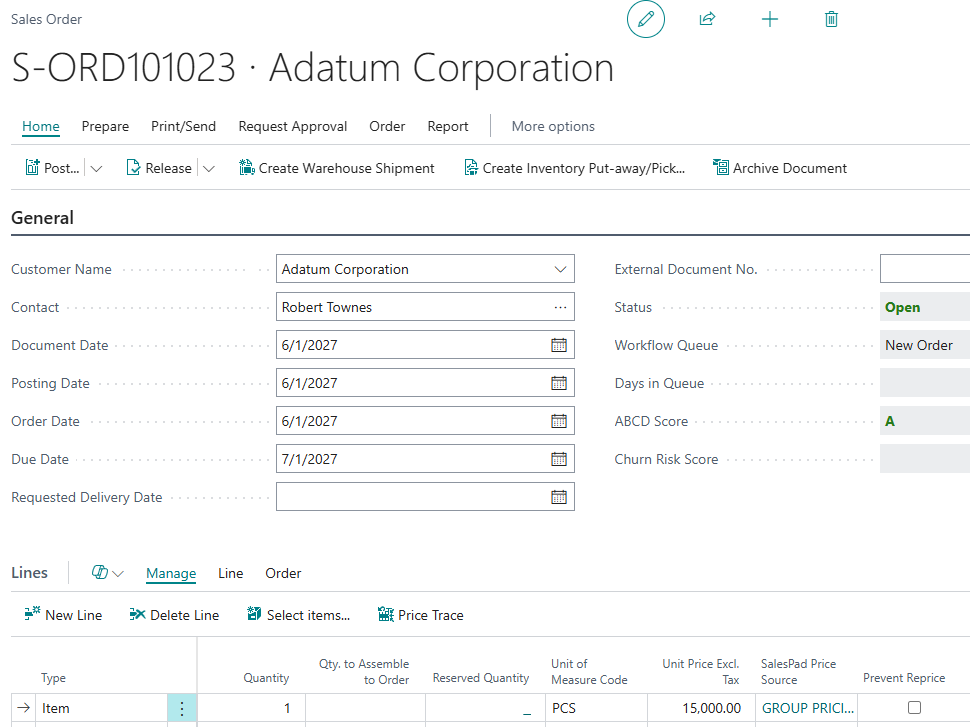Image resolution: width=970 pixels, height=727 pixels.
Task: Click the share icon
Action: pyautogui.click(x=707, y=19)
